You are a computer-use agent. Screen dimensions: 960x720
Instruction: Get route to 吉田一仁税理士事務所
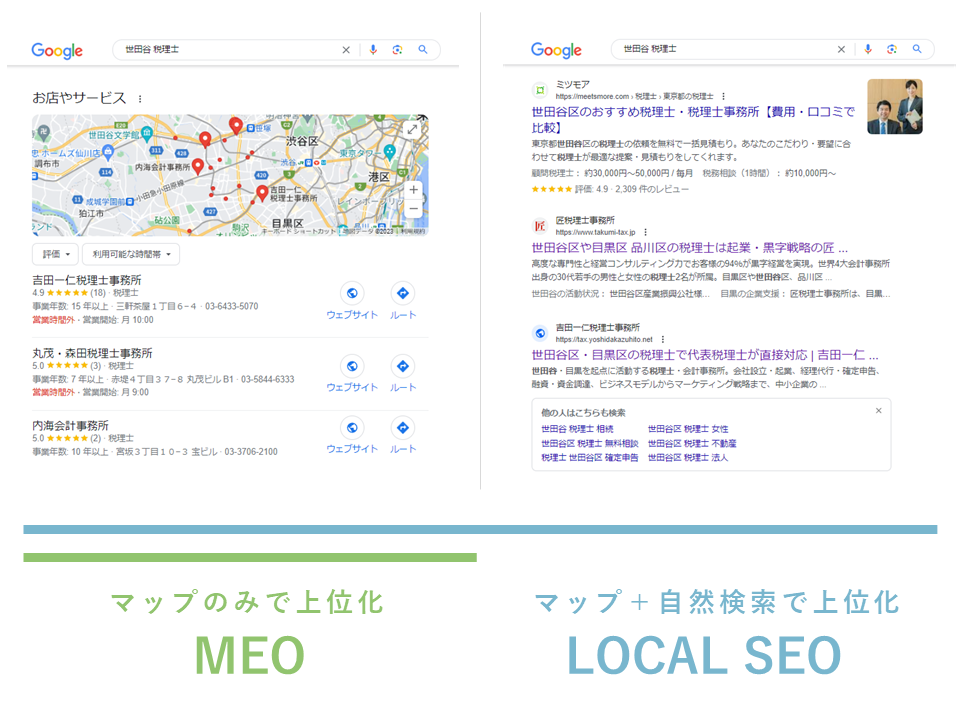pyautogui.click(x=403, y=302)
